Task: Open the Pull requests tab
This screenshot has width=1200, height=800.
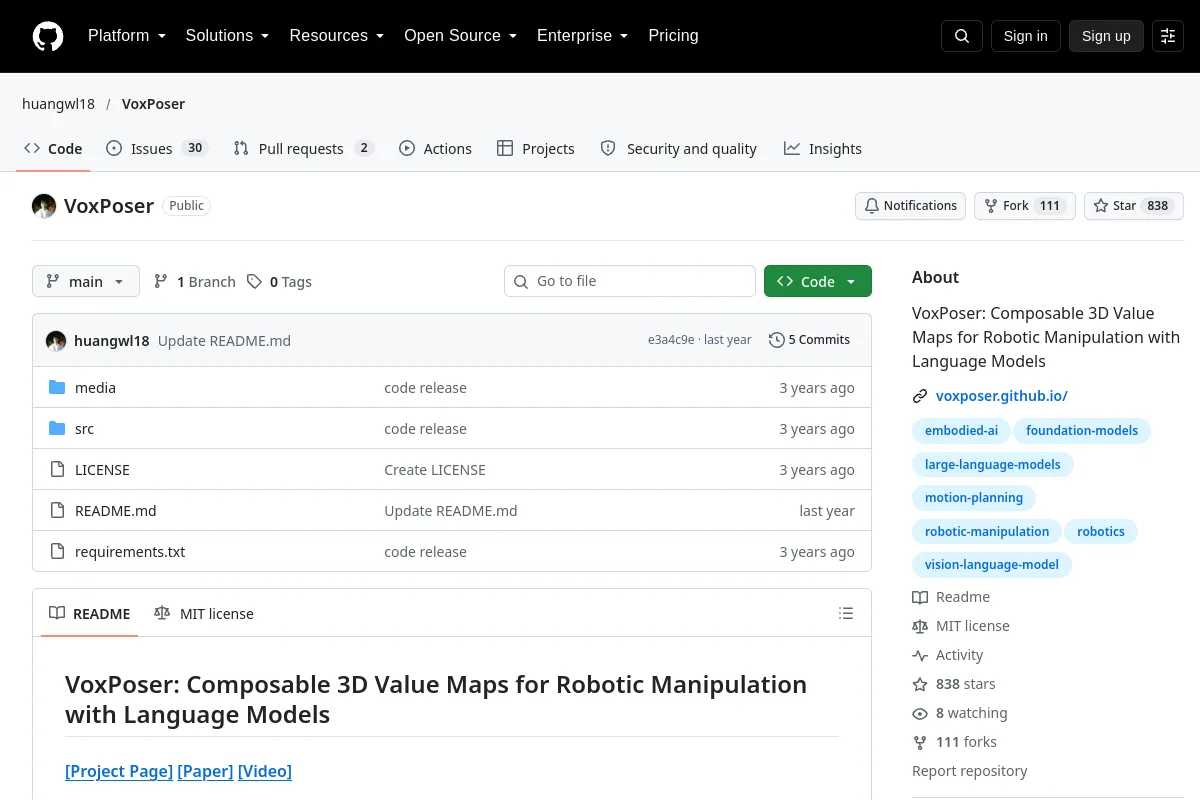Action: coord(303,149)
